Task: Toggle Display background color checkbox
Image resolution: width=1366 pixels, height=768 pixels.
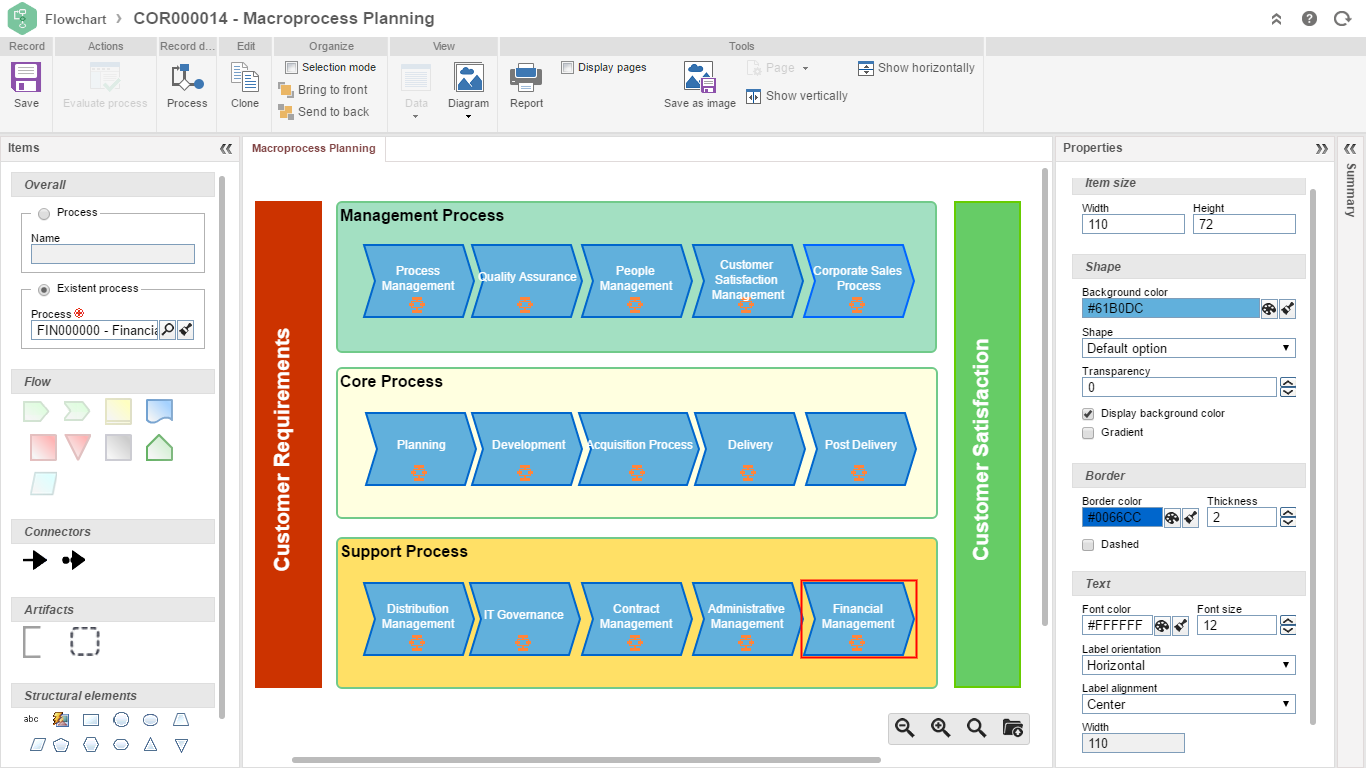Action: tap(1088, 414)
